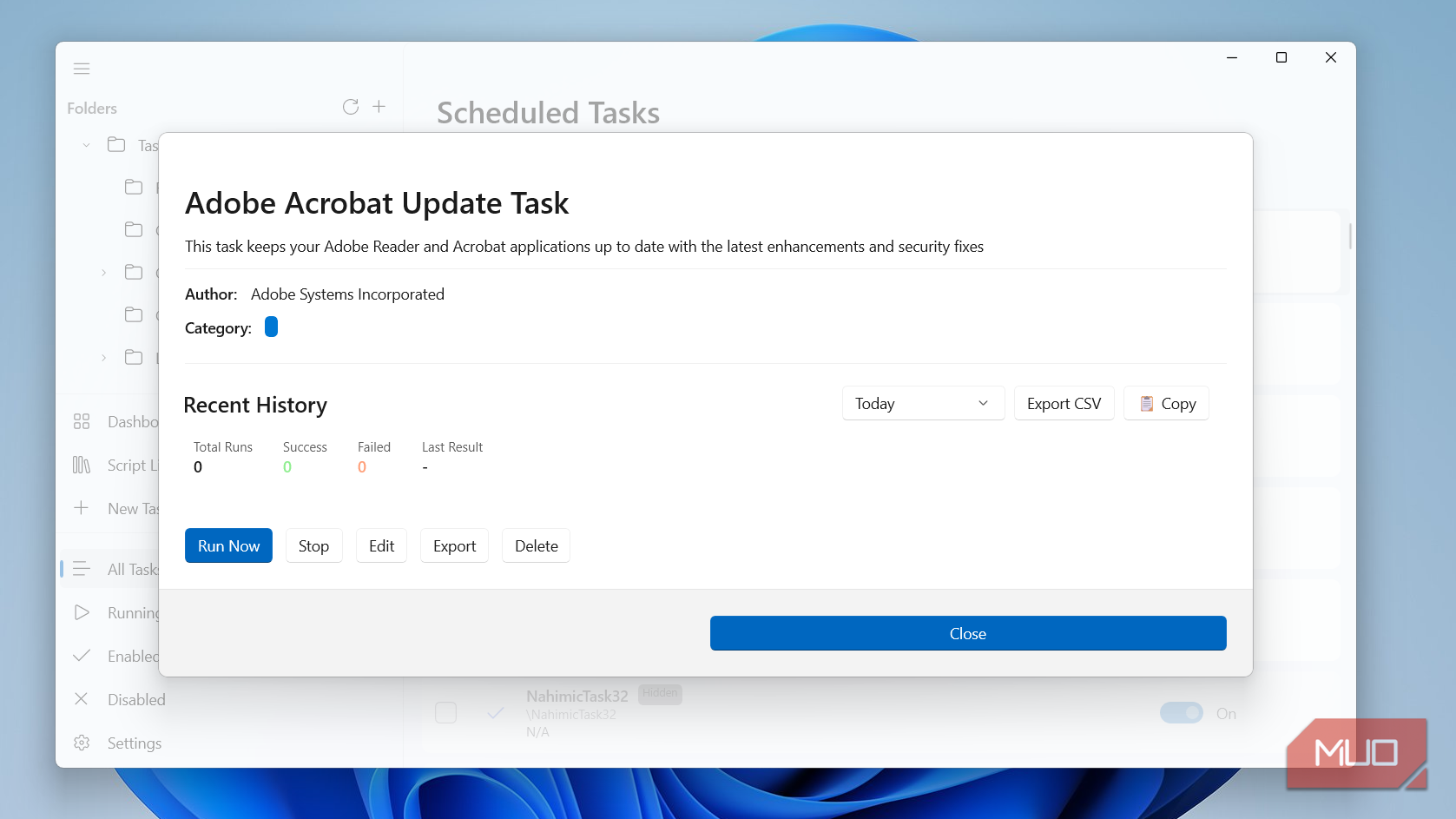Open Script Library books icon
This screenshot has height=819, width=1456.
pyautogui.click(x=82, y=465)
